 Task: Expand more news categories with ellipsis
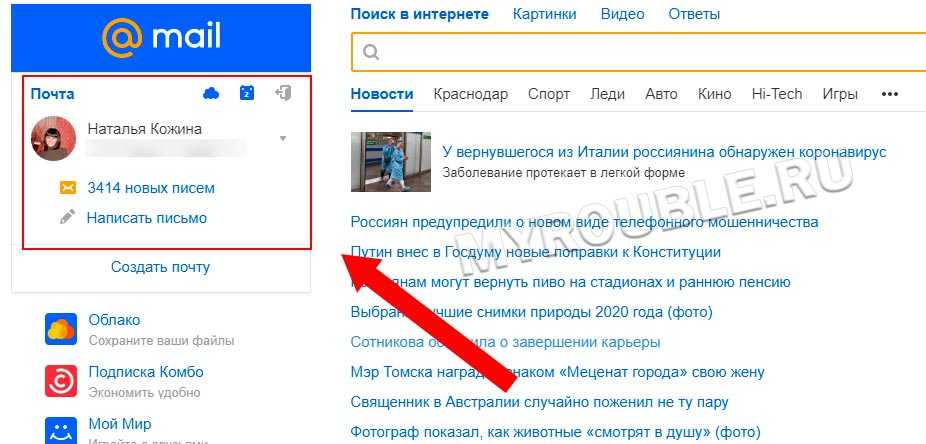click(890, 94)
